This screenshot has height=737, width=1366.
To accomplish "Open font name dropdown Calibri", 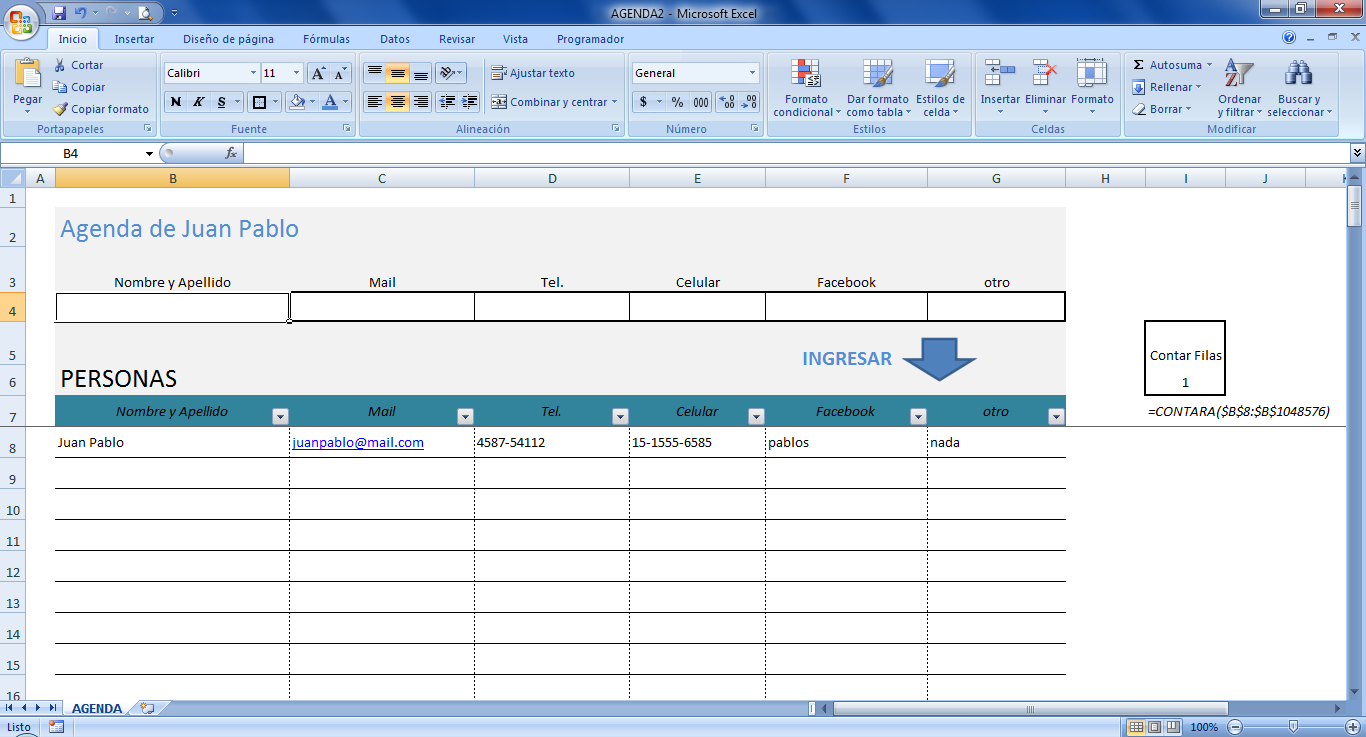I will pos(253,73).
